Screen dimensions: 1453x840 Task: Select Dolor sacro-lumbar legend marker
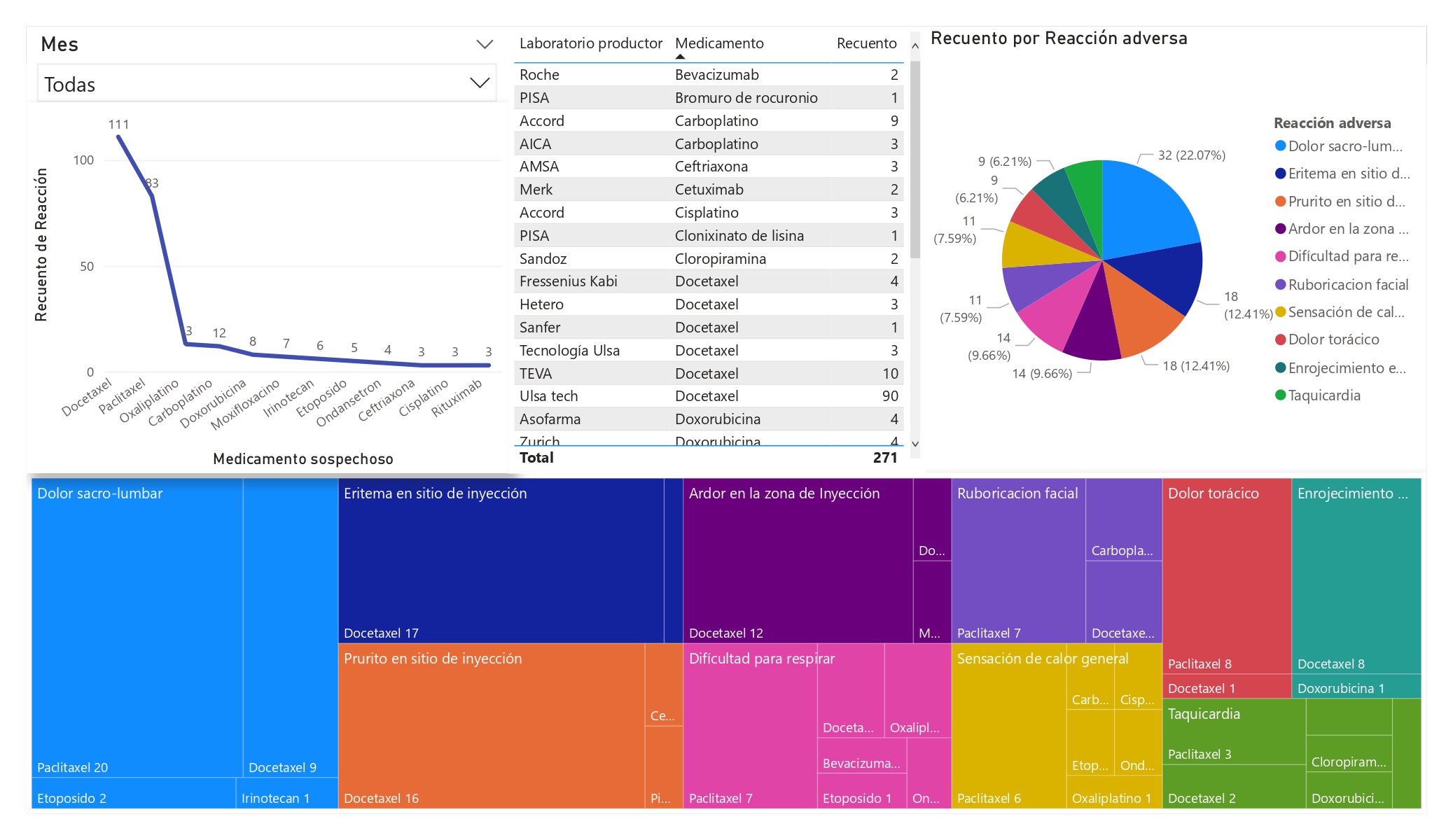coord(1280,146)
